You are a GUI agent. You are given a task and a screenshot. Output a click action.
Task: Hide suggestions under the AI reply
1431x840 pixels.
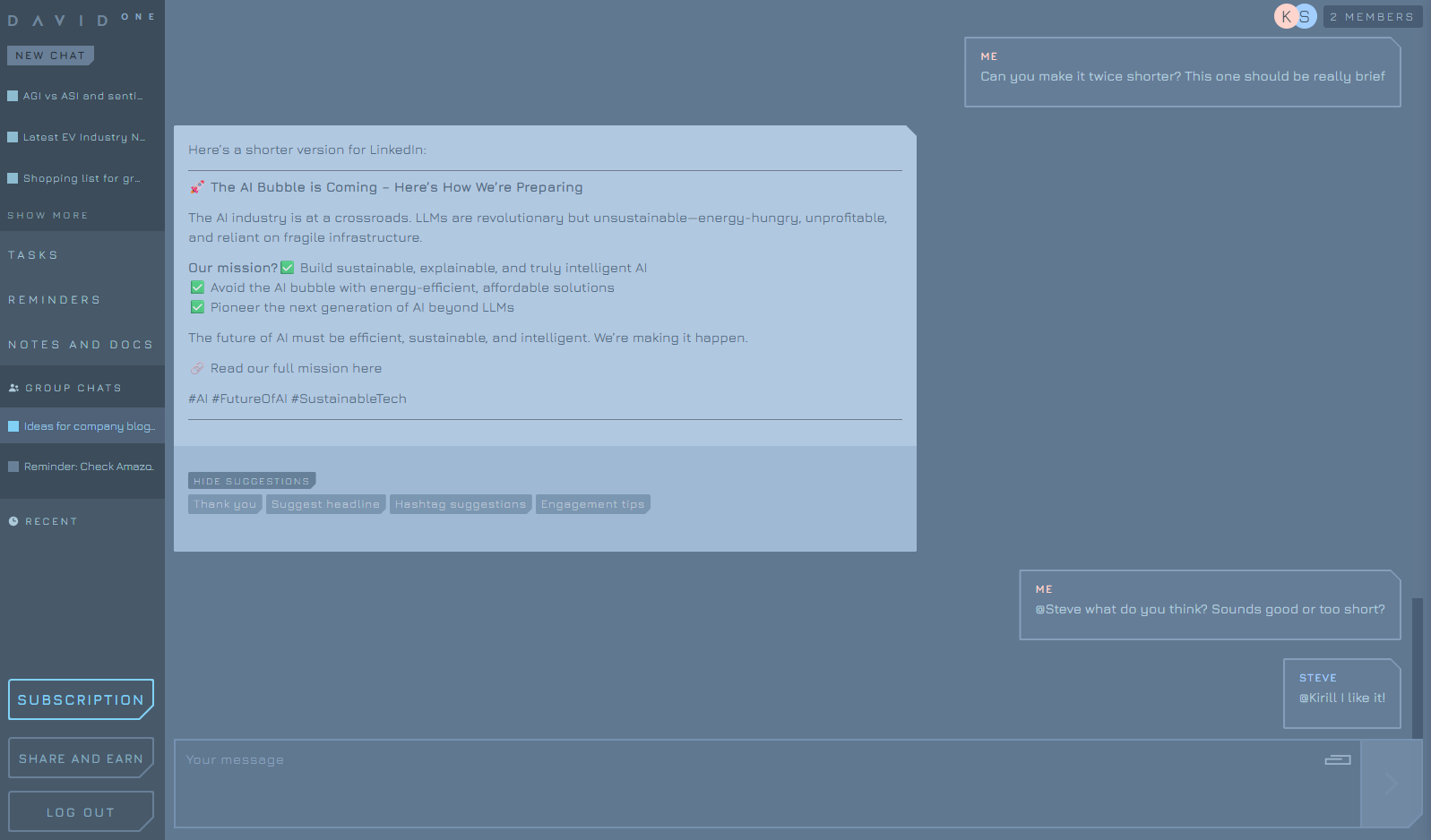click(x=252, y=481)
